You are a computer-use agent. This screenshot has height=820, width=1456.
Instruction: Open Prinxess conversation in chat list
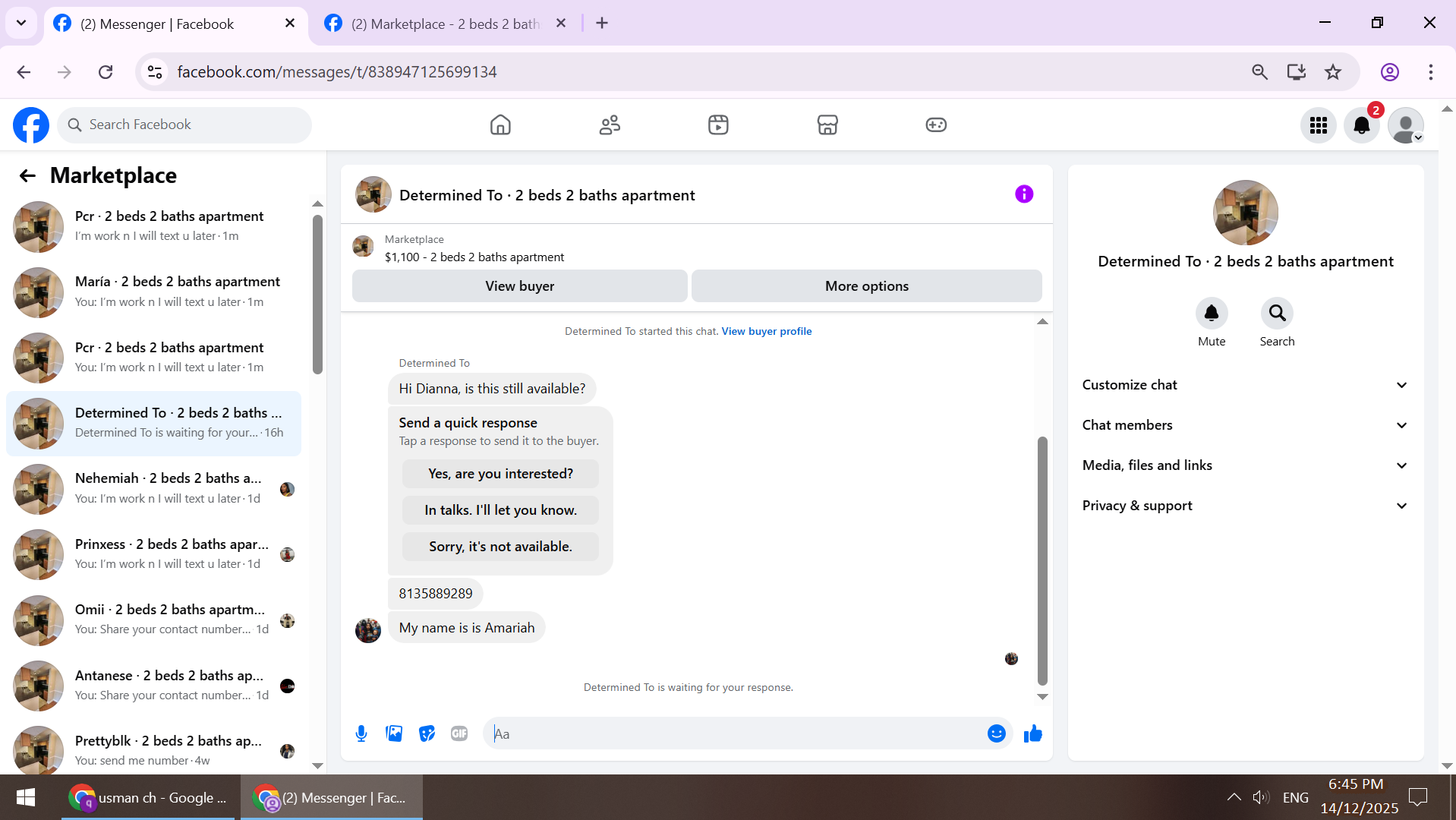pos(154,555)
